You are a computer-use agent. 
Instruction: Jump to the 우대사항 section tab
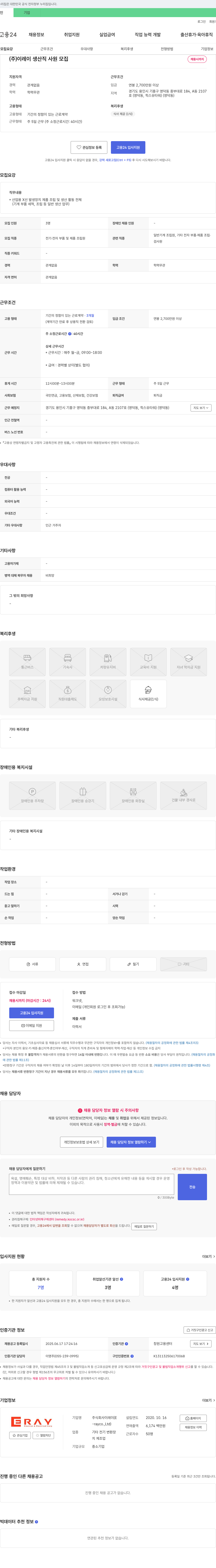[x=87, y=49]
